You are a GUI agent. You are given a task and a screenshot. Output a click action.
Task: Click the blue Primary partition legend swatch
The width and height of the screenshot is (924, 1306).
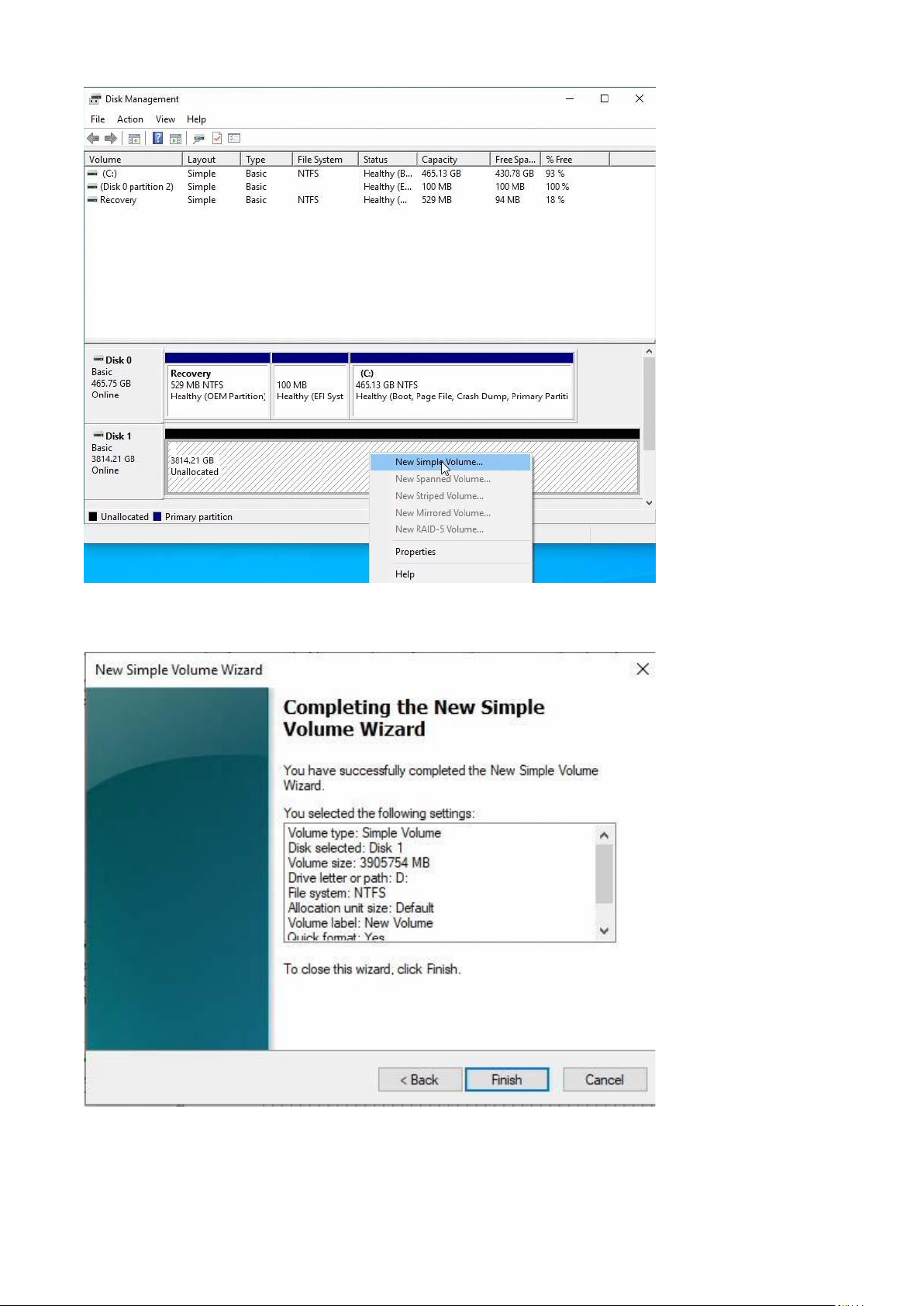157,517
